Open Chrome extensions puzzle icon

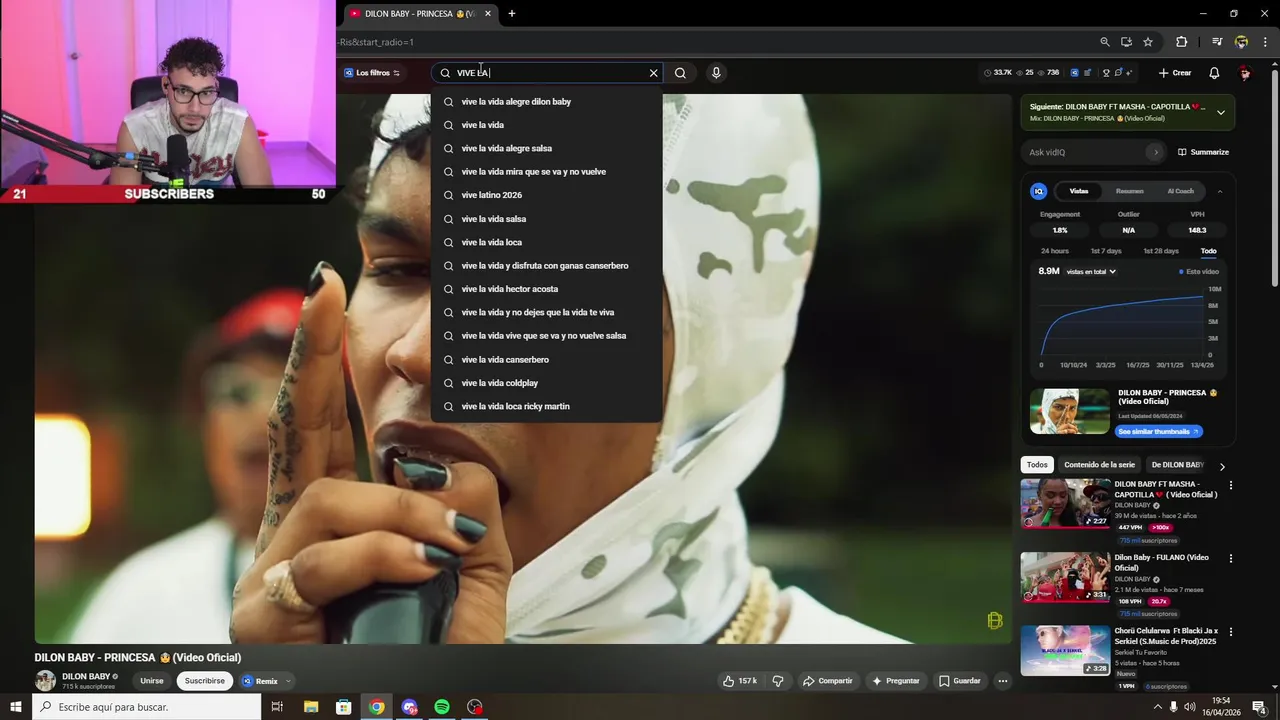(x=1181, y=42)
